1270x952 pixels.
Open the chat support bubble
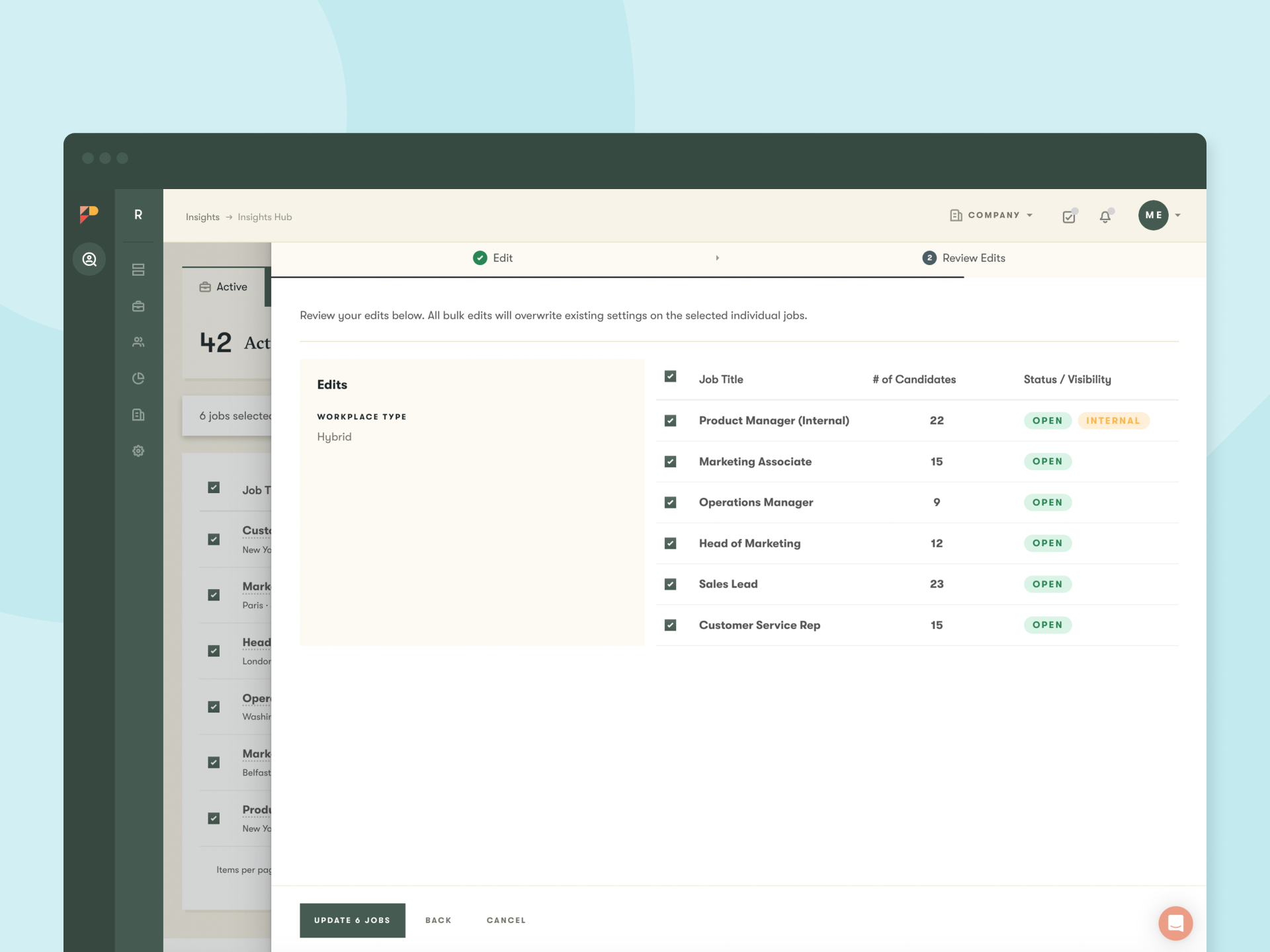[1175, 922]
